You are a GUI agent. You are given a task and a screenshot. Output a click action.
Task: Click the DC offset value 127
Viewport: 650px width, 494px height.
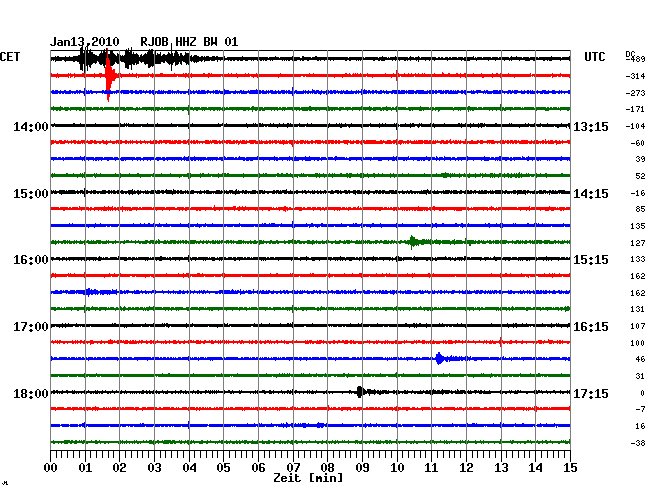(x=638, y=243)
